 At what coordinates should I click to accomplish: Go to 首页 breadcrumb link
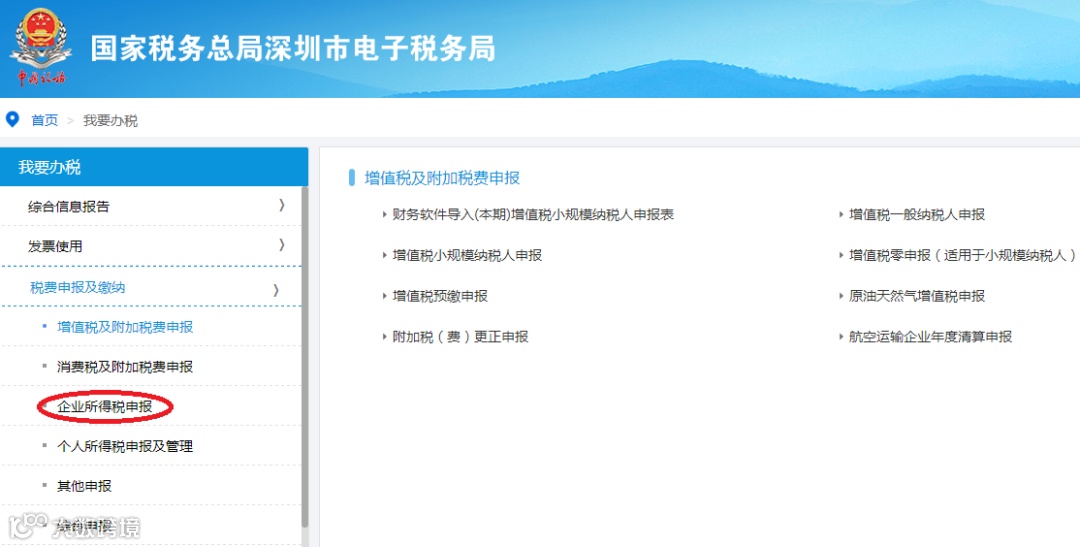coord(45,120)
